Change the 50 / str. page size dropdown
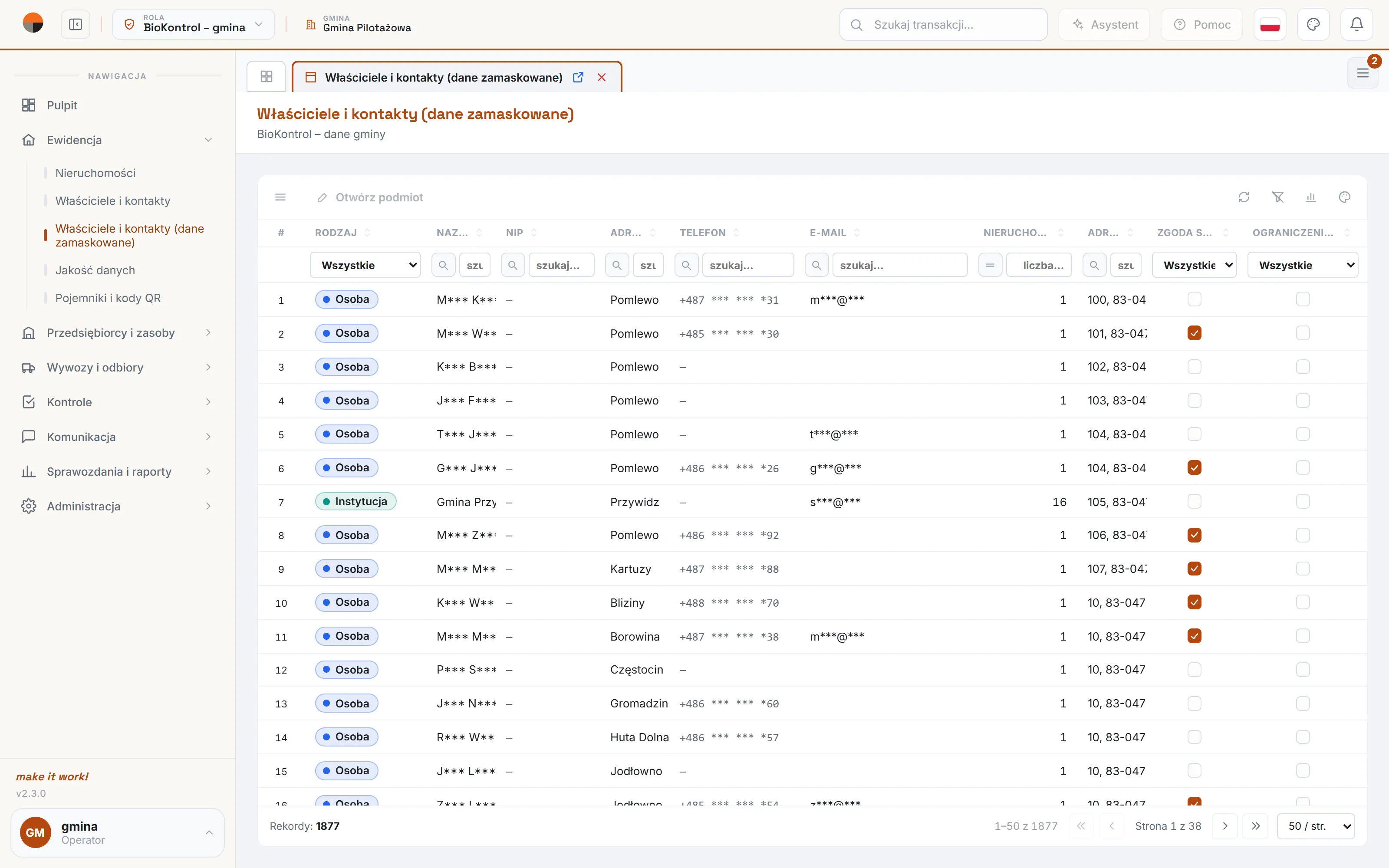 1316,826
